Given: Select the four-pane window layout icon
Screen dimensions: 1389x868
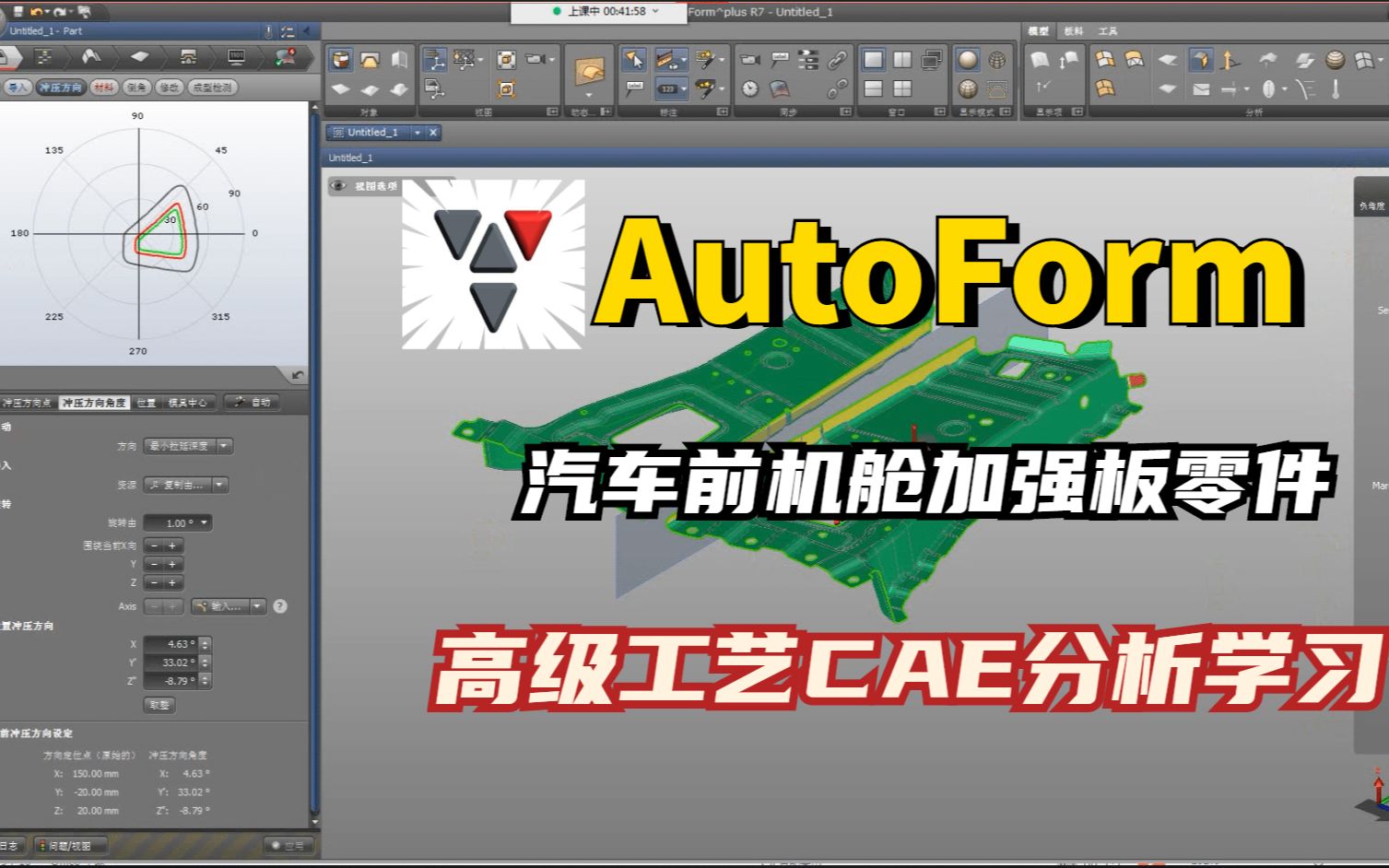Looking at the screenshot, I should [902, 89].
